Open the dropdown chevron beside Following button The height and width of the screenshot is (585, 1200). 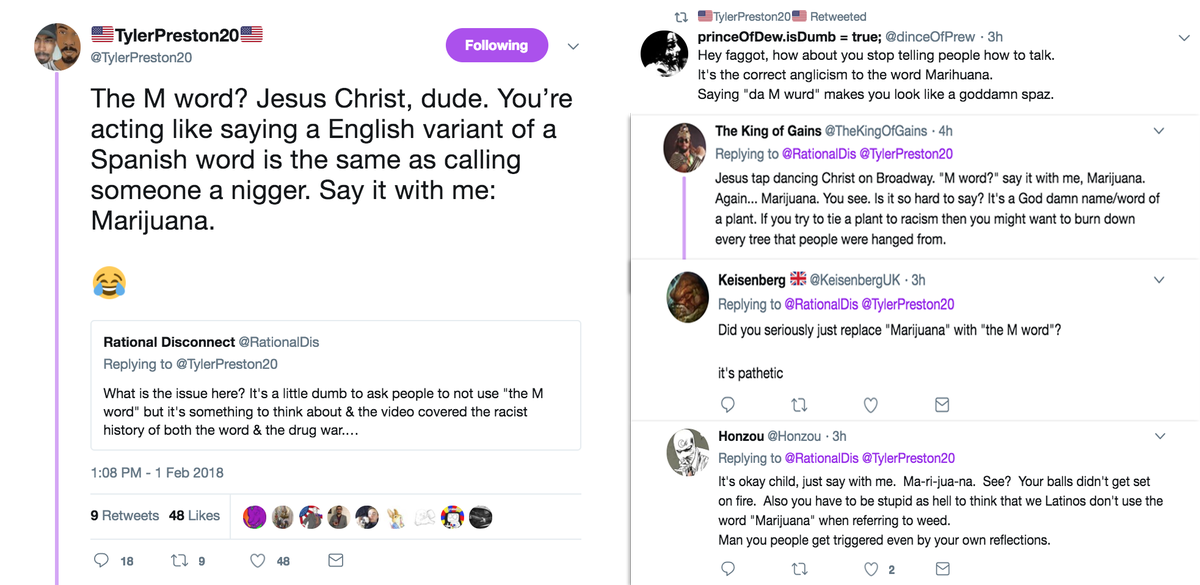coord(574,46)
